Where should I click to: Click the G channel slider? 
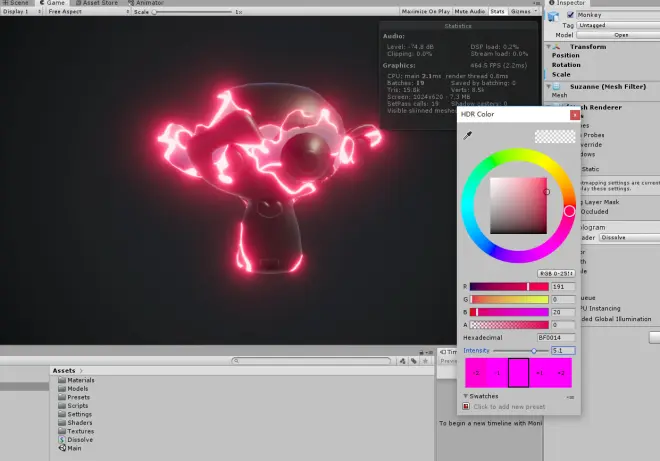(509, 299)
